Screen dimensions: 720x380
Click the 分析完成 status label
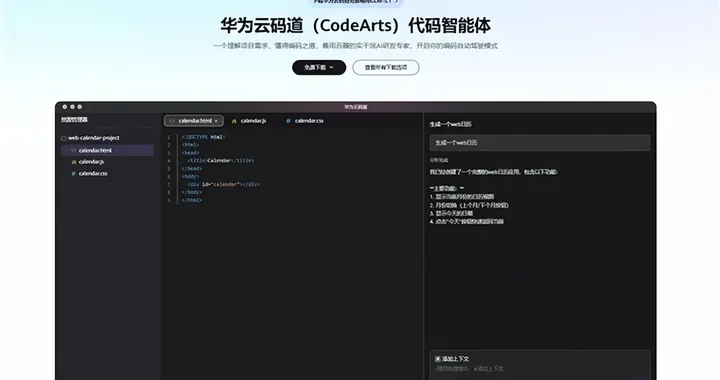[439, 160]
